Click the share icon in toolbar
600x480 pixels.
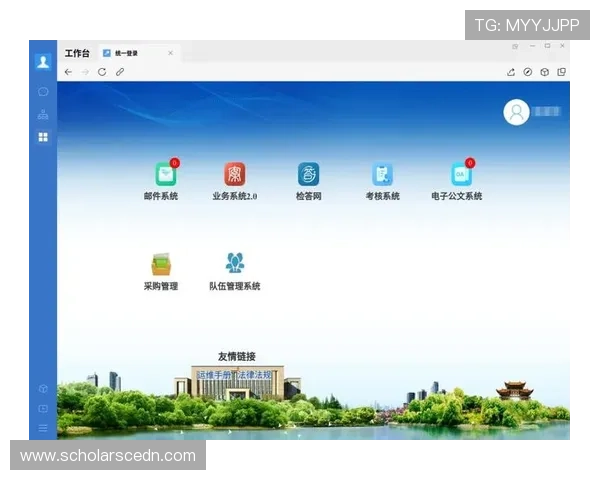click(511, 72)
